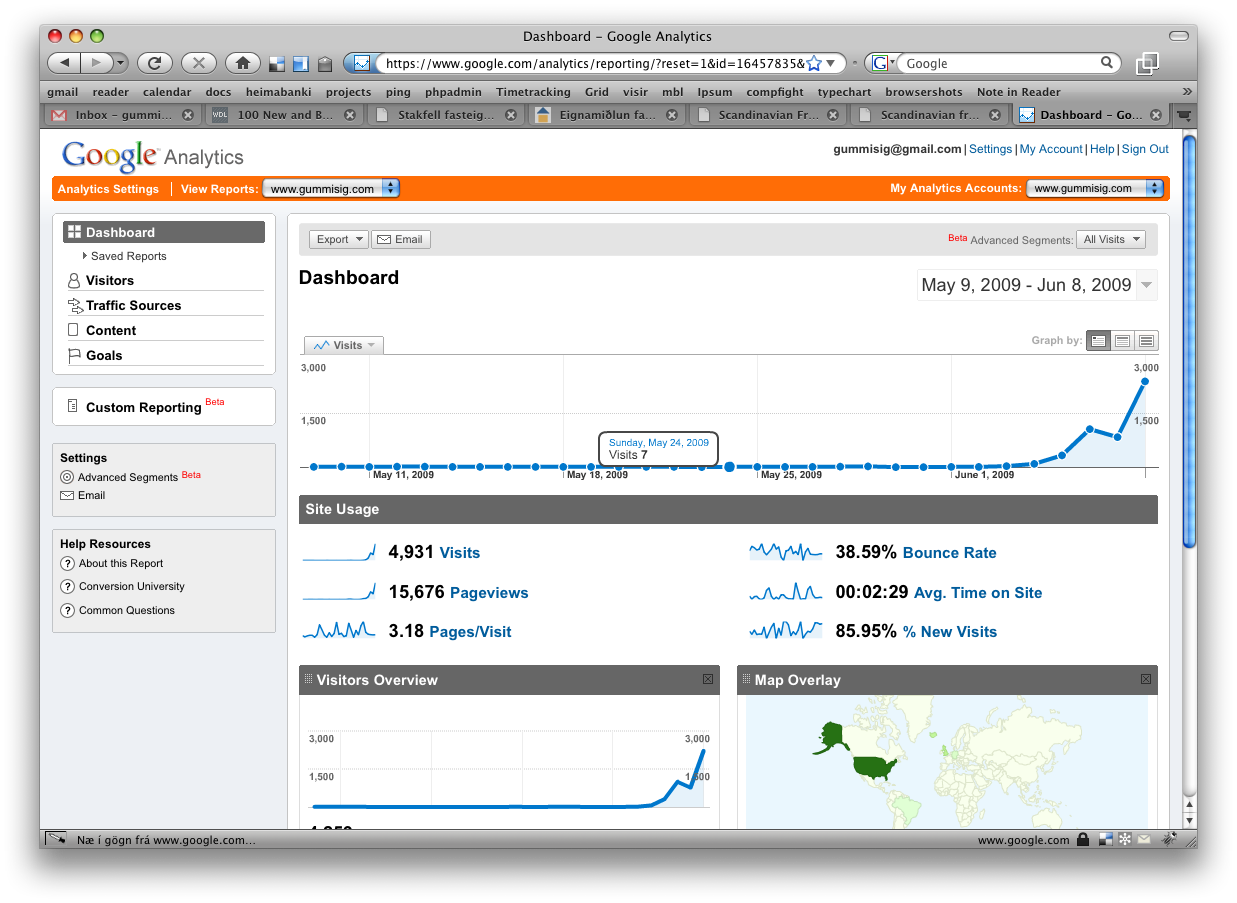
Task: Click the snowflake icon in status bar
Action: 1124,840
